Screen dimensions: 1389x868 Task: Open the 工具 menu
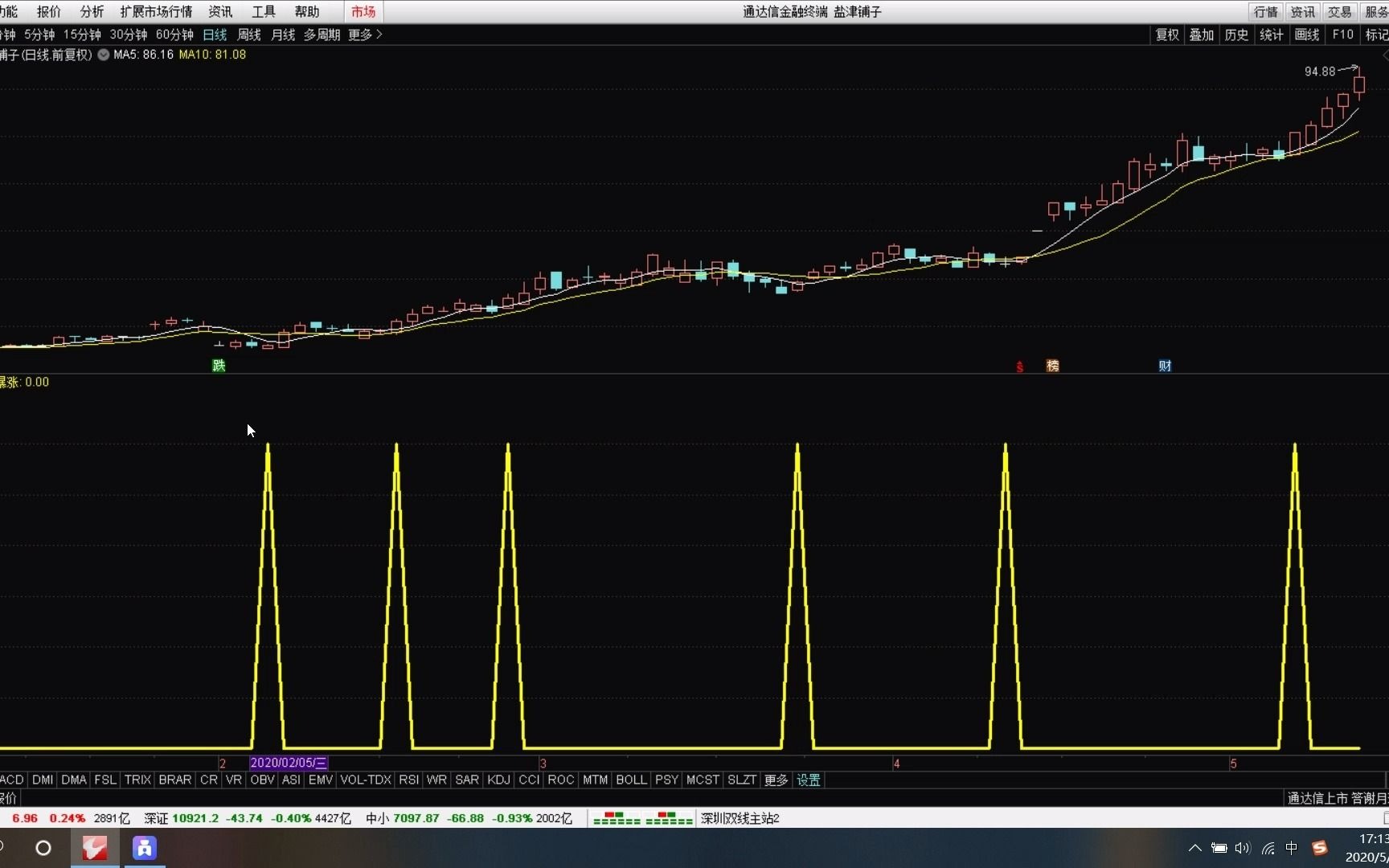click(x=262, y=11)
